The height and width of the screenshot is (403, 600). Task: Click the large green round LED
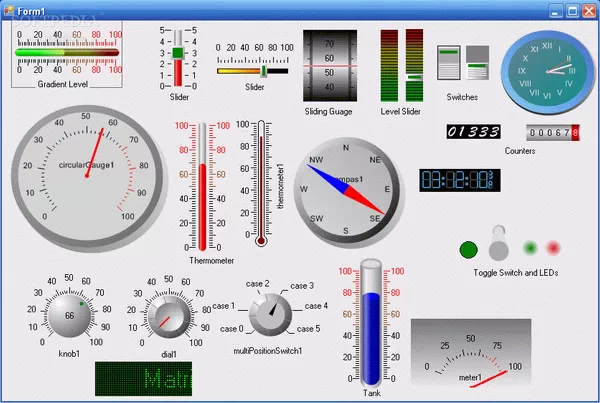(468, 250)
